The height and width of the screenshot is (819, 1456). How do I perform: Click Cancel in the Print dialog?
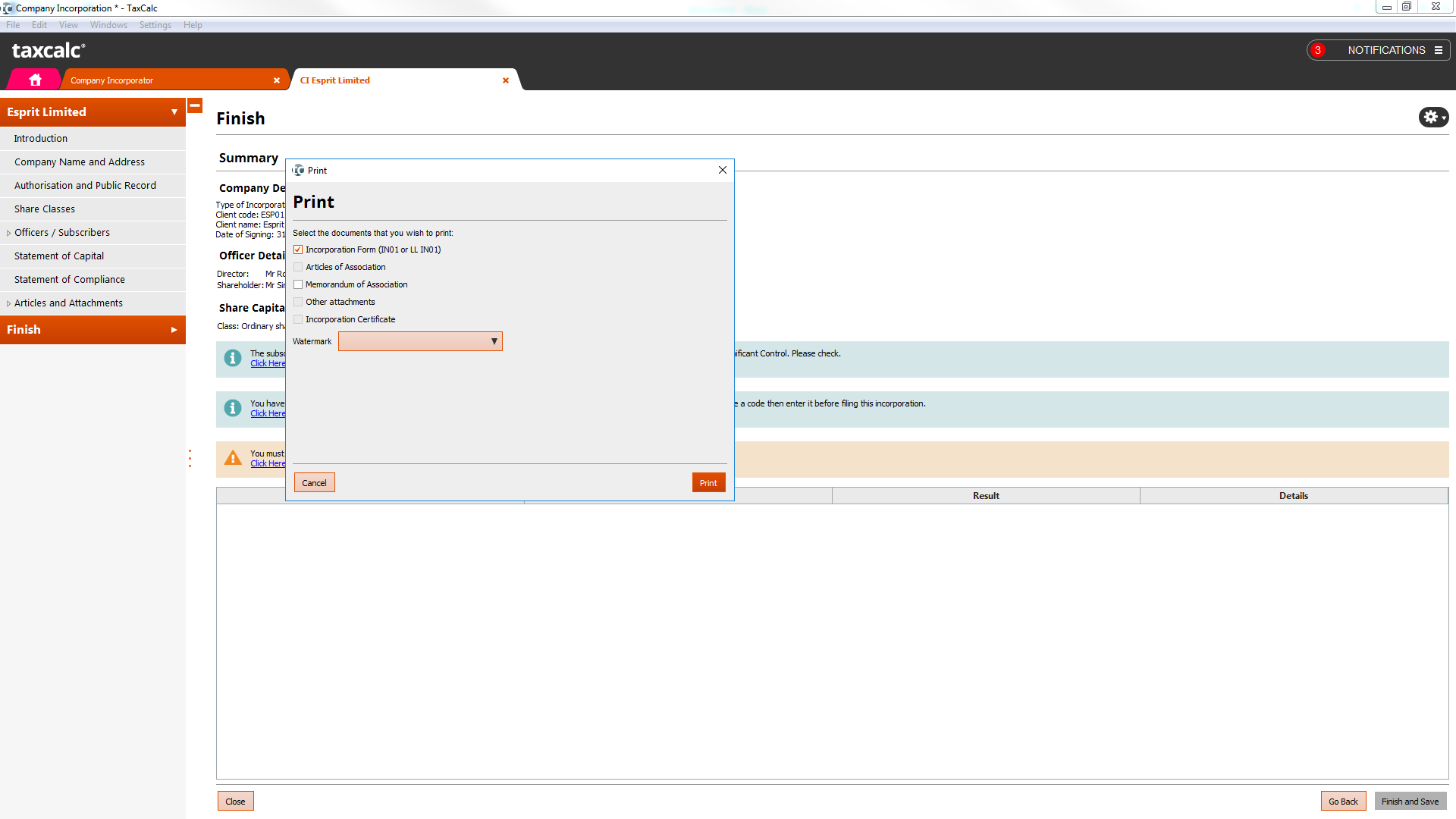314,483
